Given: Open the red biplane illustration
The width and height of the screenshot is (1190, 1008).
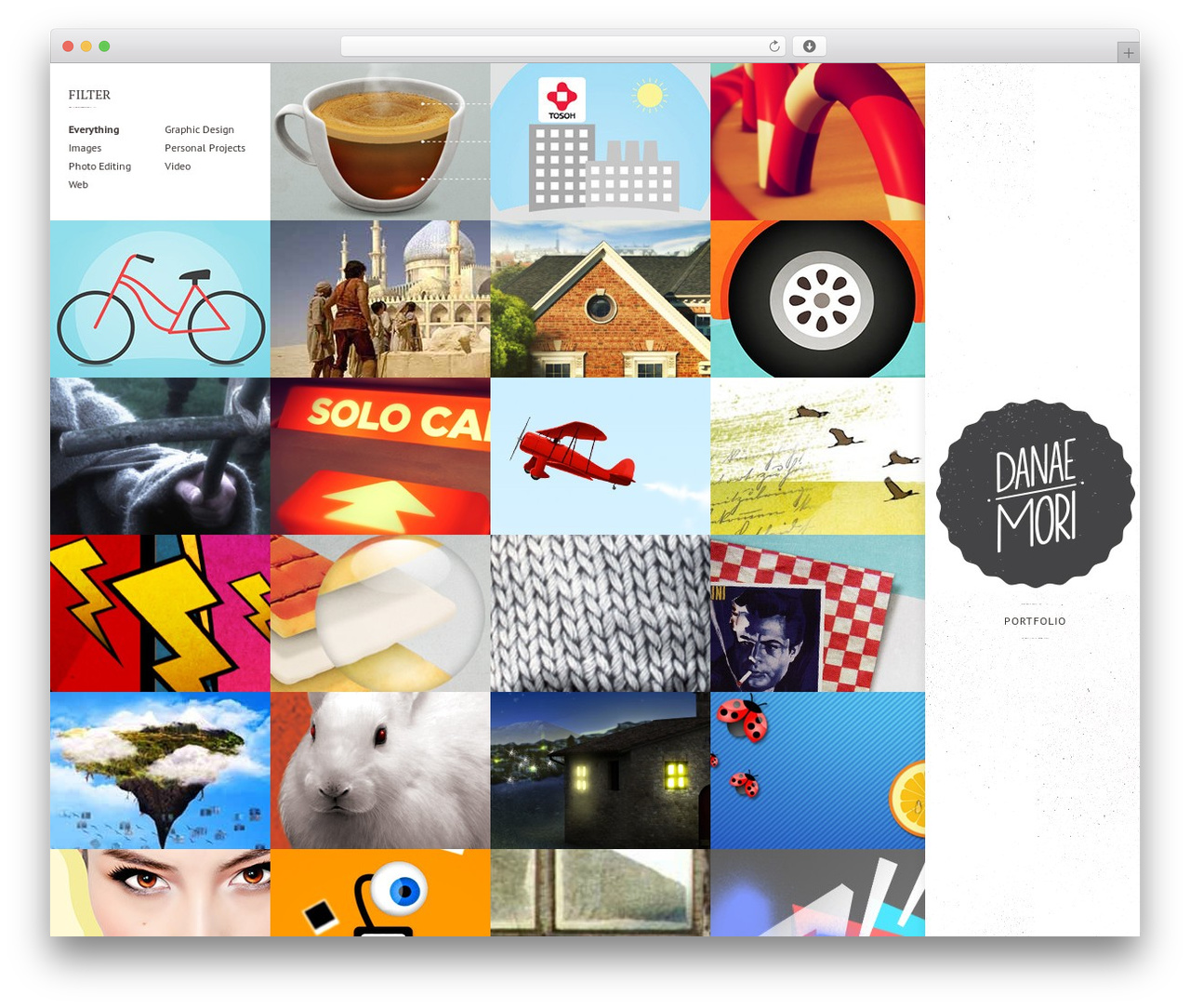Looking at the screenshot, I should pos(601,456).
